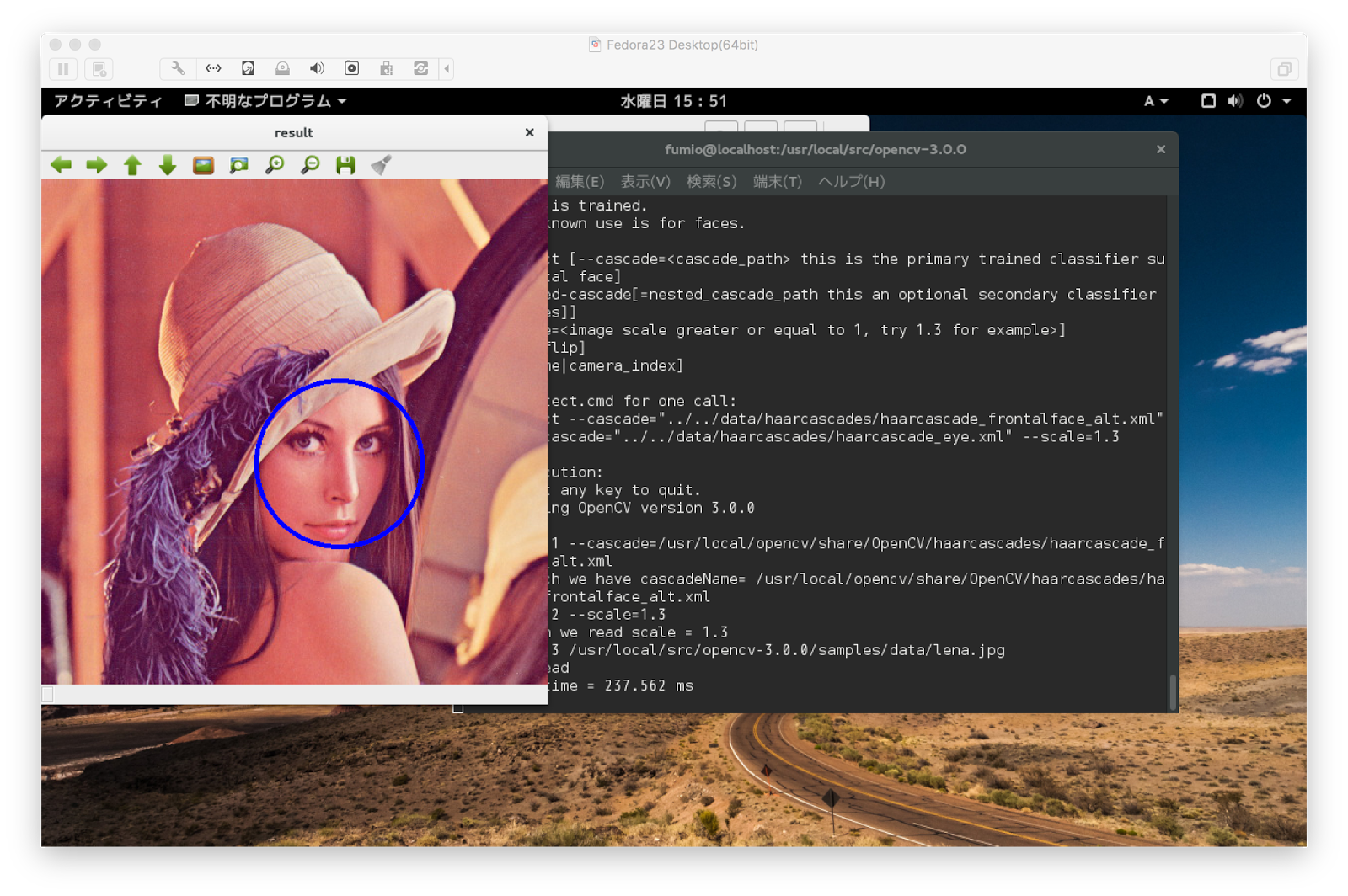Click the terminal vertical scrollbar thumb

coord(1173,692)
